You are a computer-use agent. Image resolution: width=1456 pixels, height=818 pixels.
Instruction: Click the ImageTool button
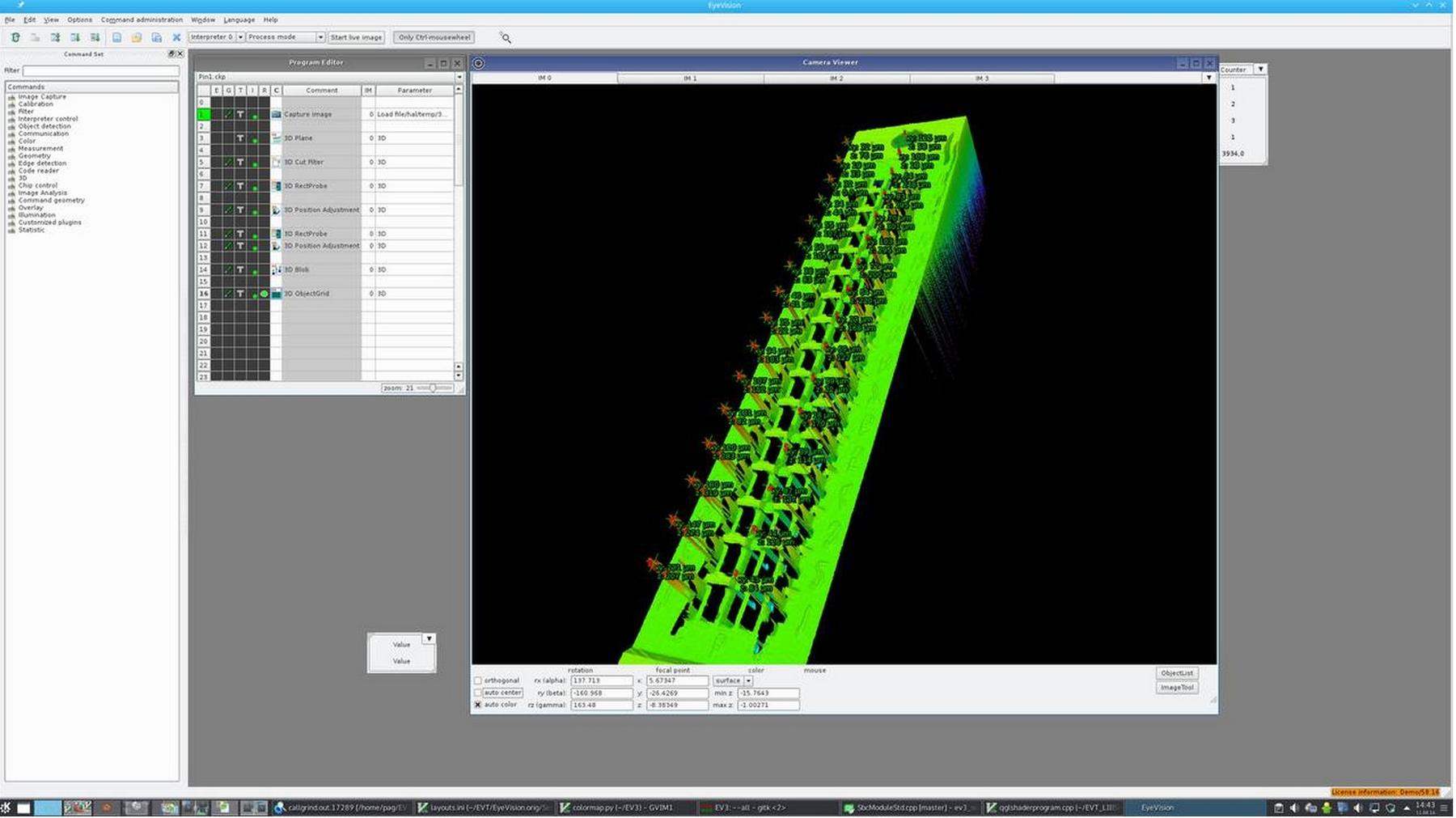point(1177,688)
